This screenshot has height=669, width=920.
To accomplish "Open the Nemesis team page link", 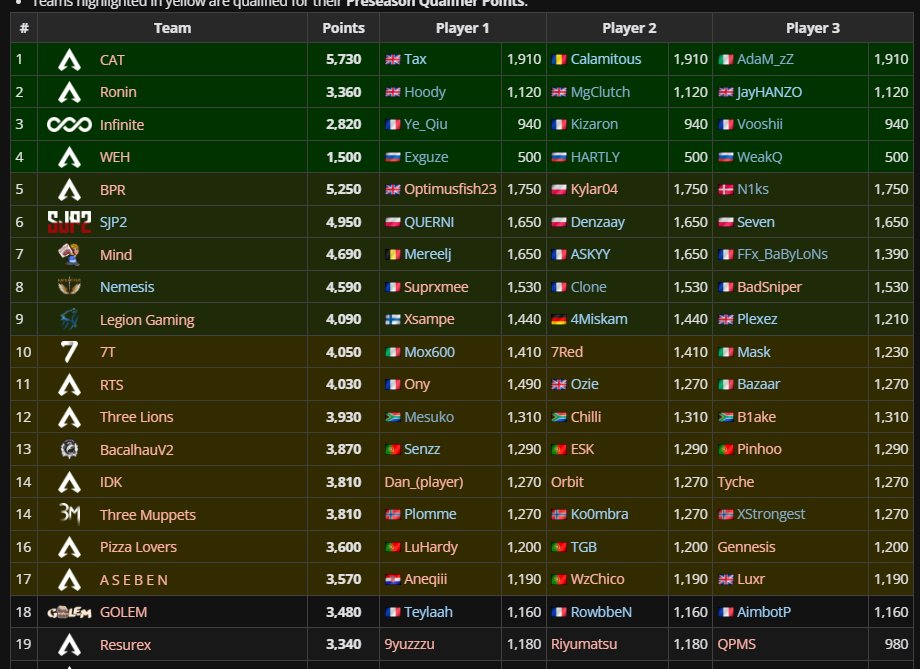I will point(127,287).
